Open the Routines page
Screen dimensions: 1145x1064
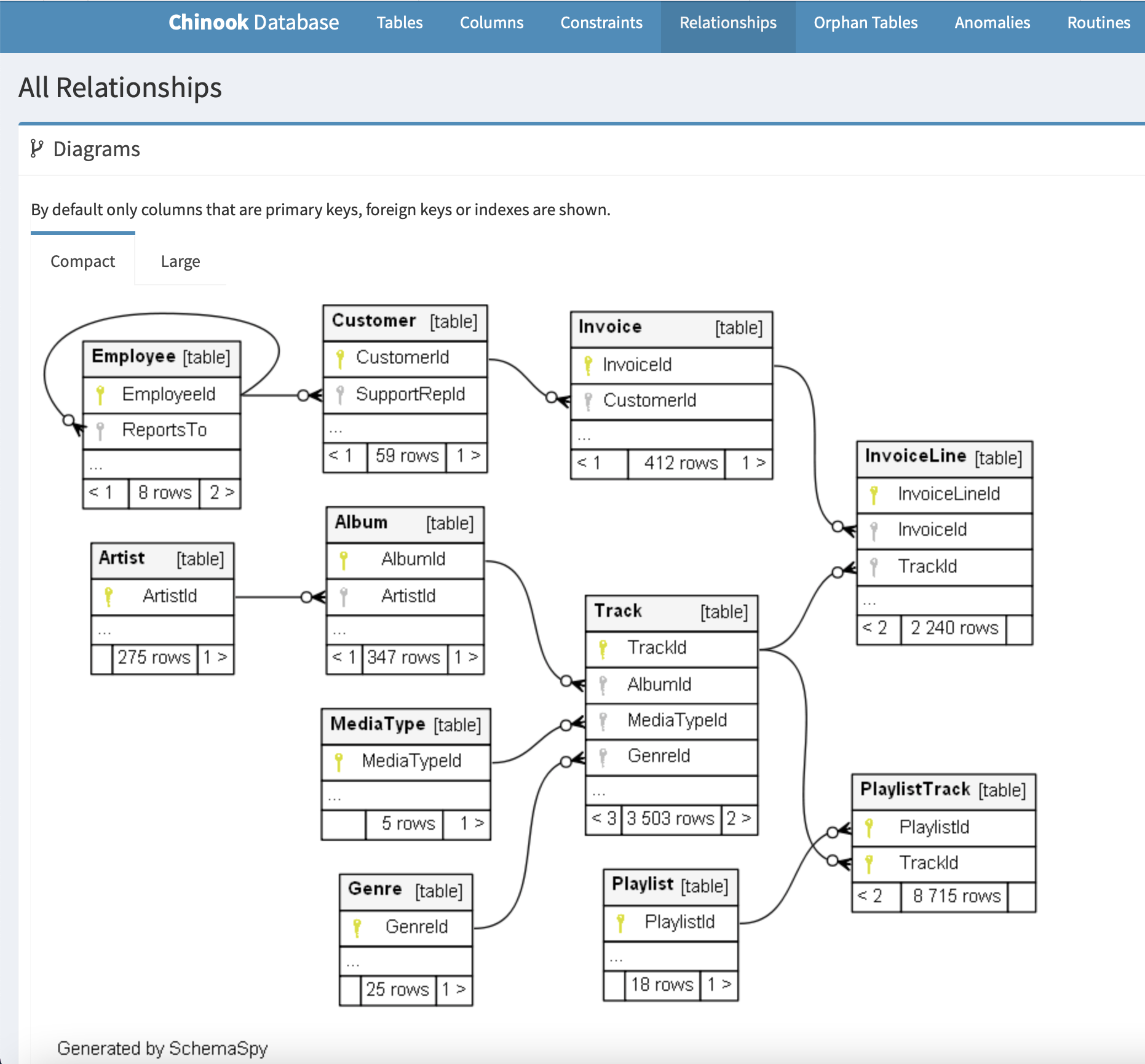coord(1099,23)
